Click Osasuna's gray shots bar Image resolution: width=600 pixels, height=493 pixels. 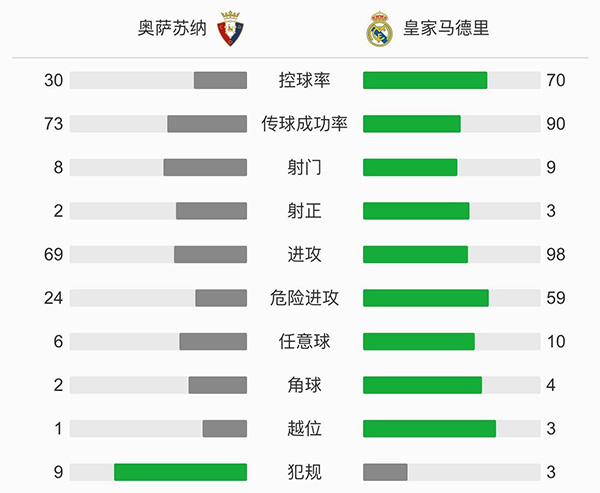click(205, 168)
